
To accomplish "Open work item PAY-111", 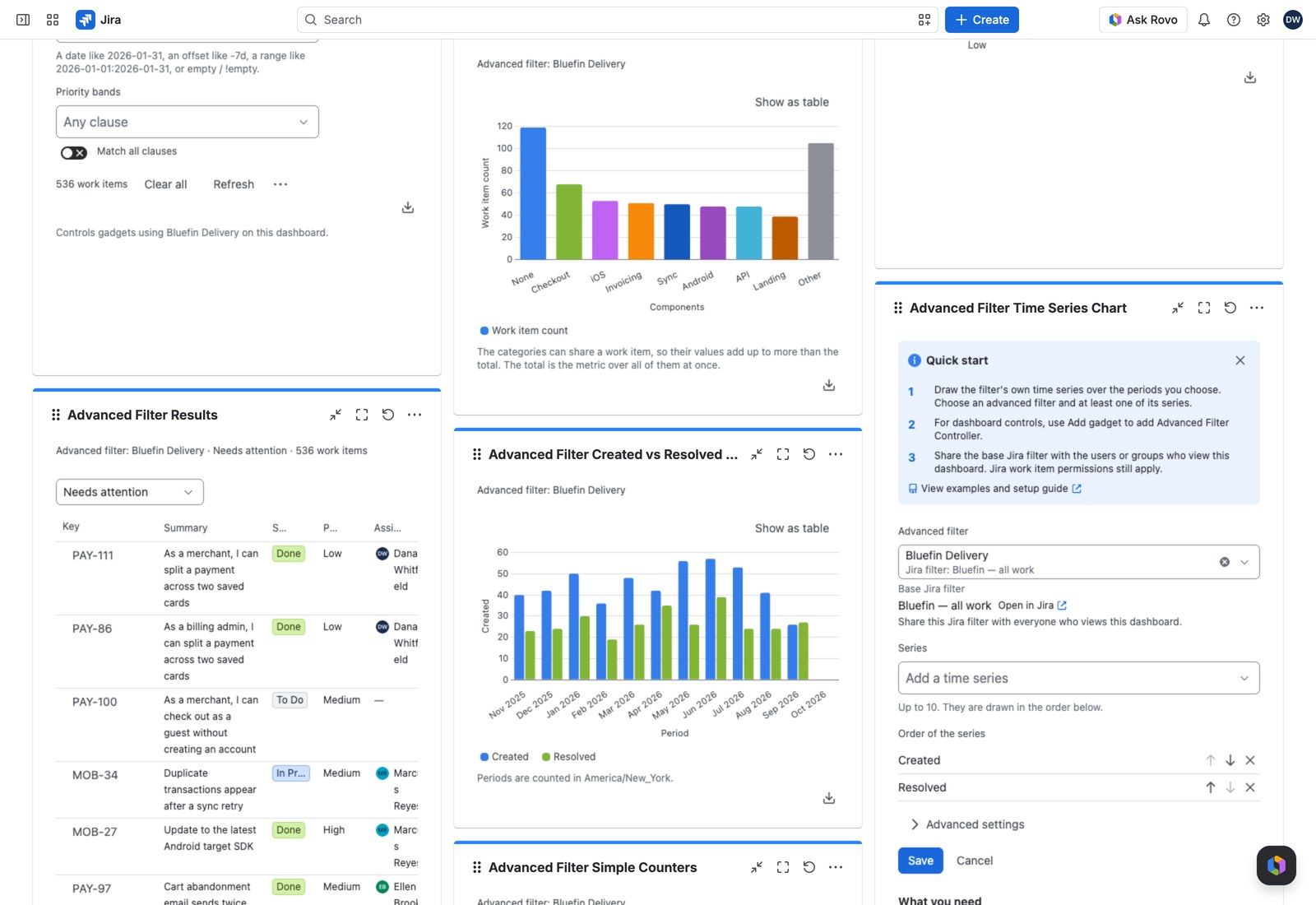I will click(93, 555).
